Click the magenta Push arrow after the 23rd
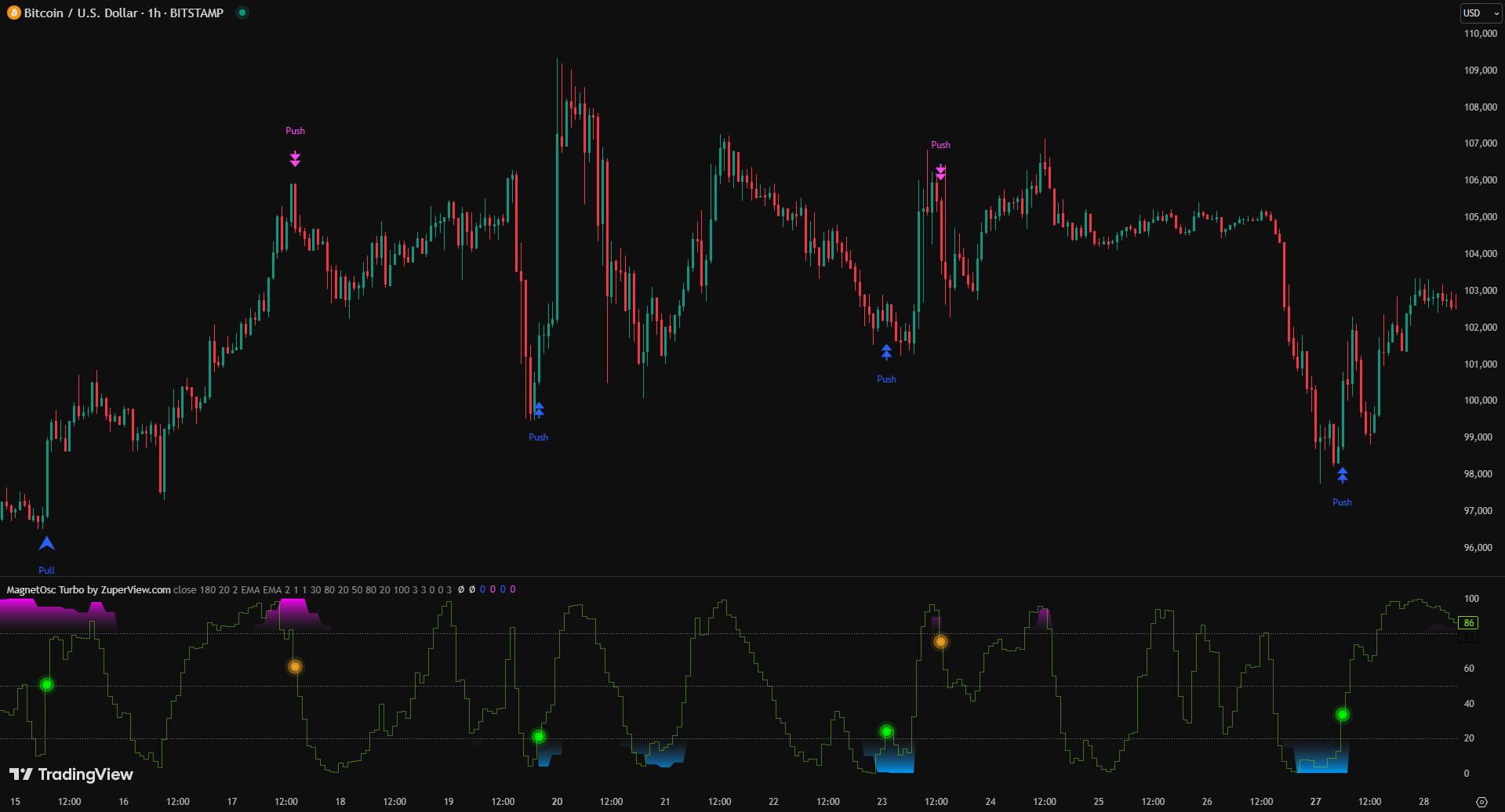Viewport: 1505px width, 812px height. 940,172
